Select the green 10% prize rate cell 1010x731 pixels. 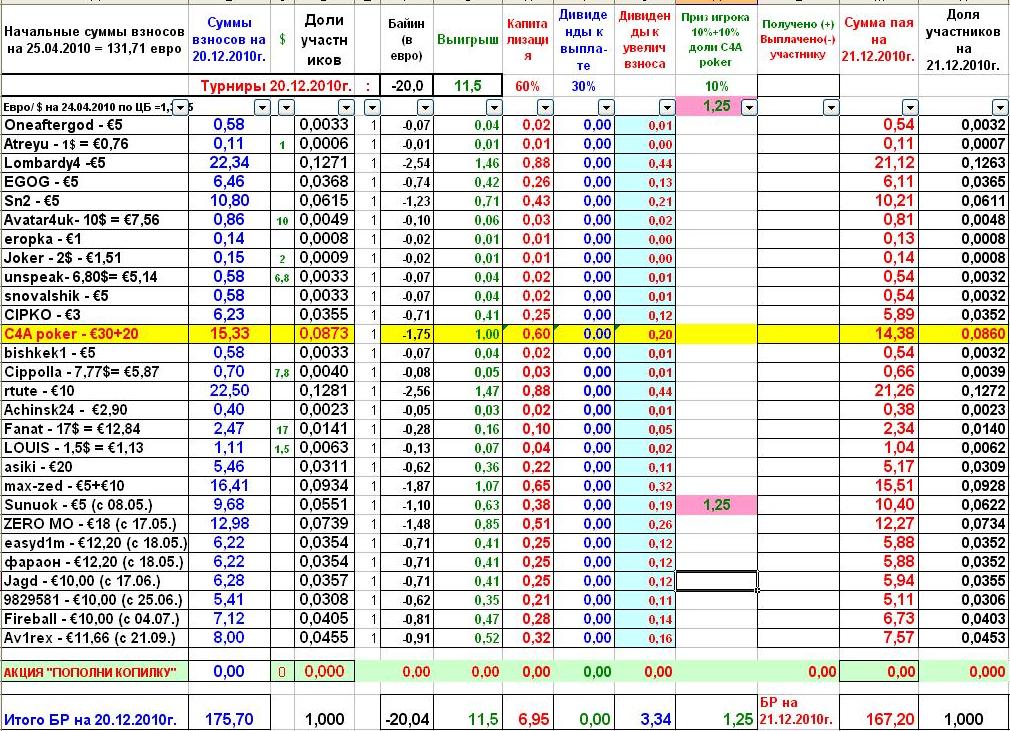click(x=716, y=86)
